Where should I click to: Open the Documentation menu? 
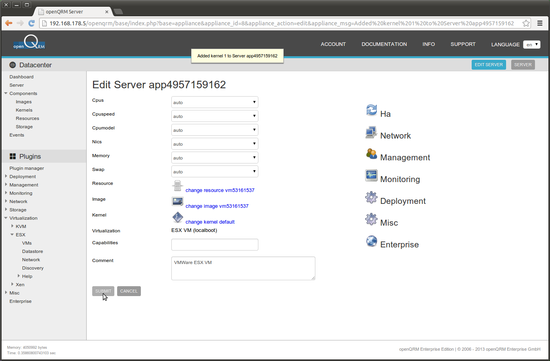pos(384,44)
